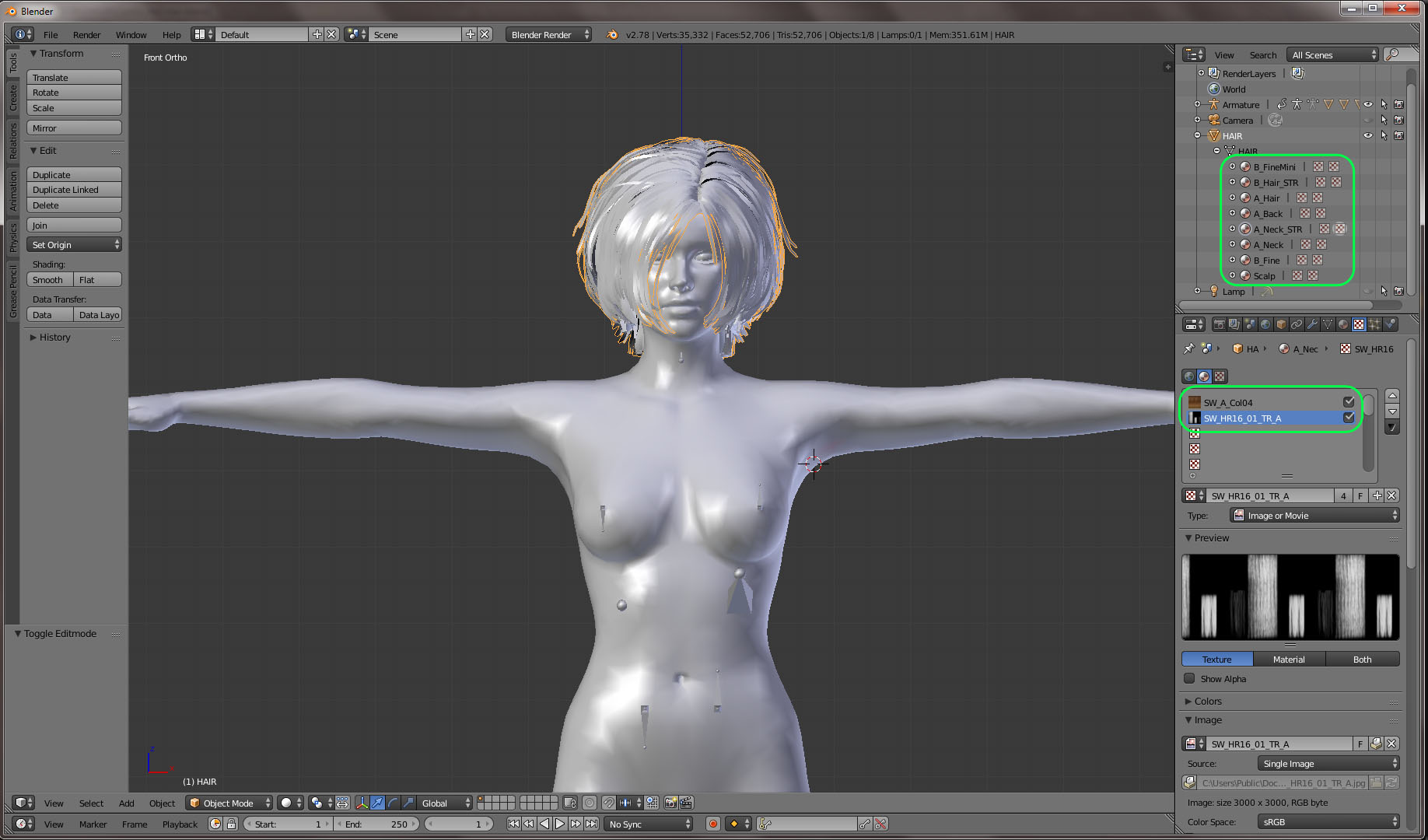Open the File menu

coord(51,34)
